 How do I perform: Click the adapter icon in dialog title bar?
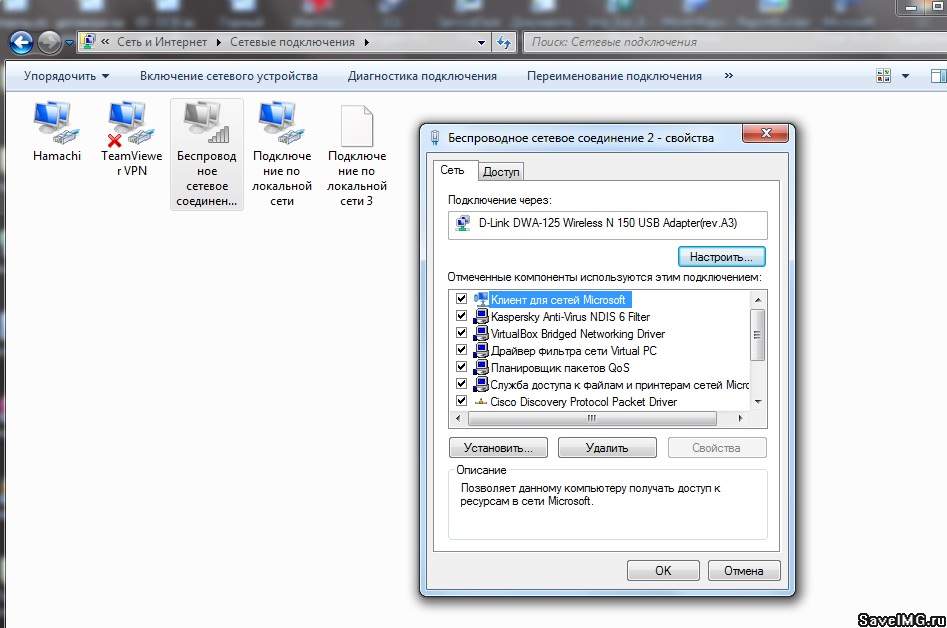[434, 138]
